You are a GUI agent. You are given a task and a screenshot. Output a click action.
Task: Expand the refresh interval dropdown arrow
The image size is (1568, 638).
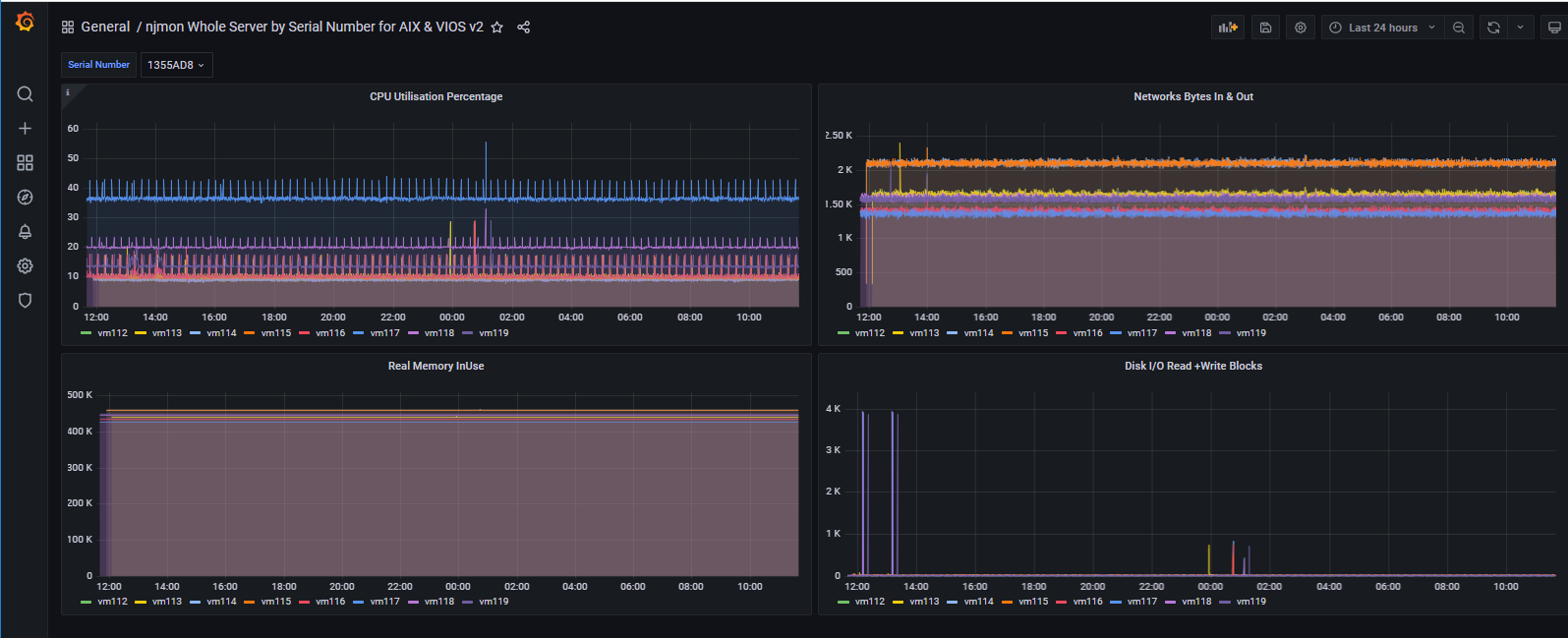pos(1520,28)
